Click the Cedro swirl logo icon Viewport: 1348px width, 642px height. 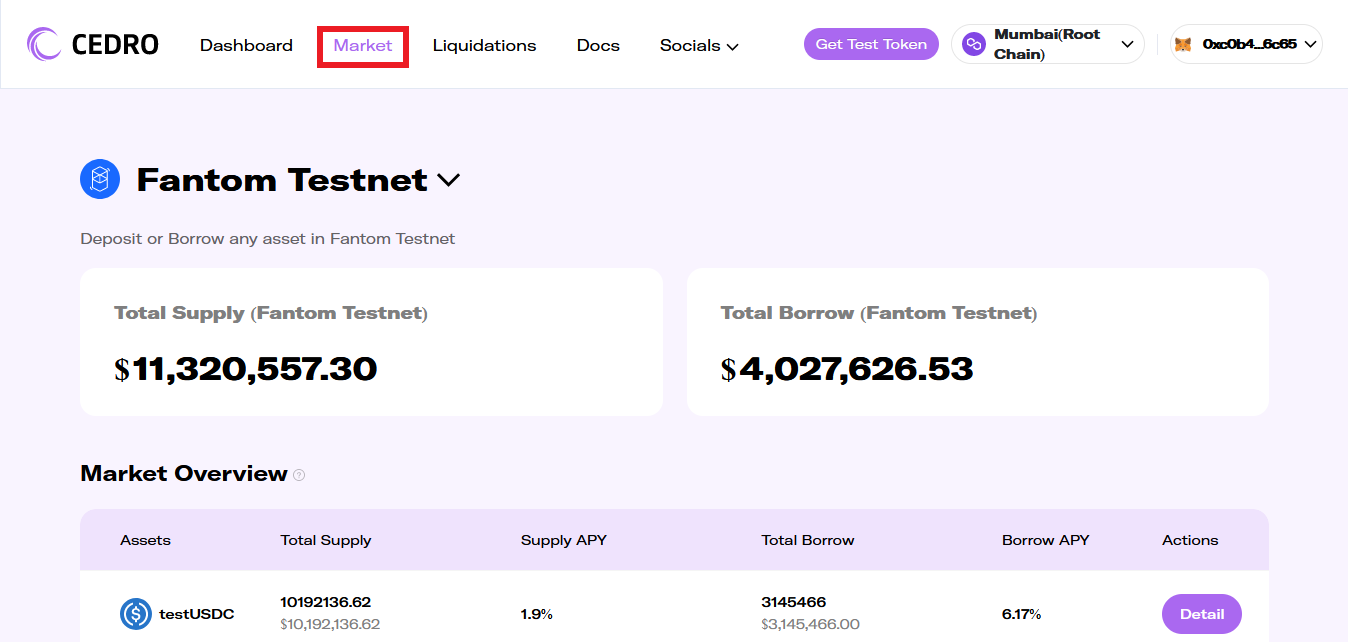tap(45, 44)
